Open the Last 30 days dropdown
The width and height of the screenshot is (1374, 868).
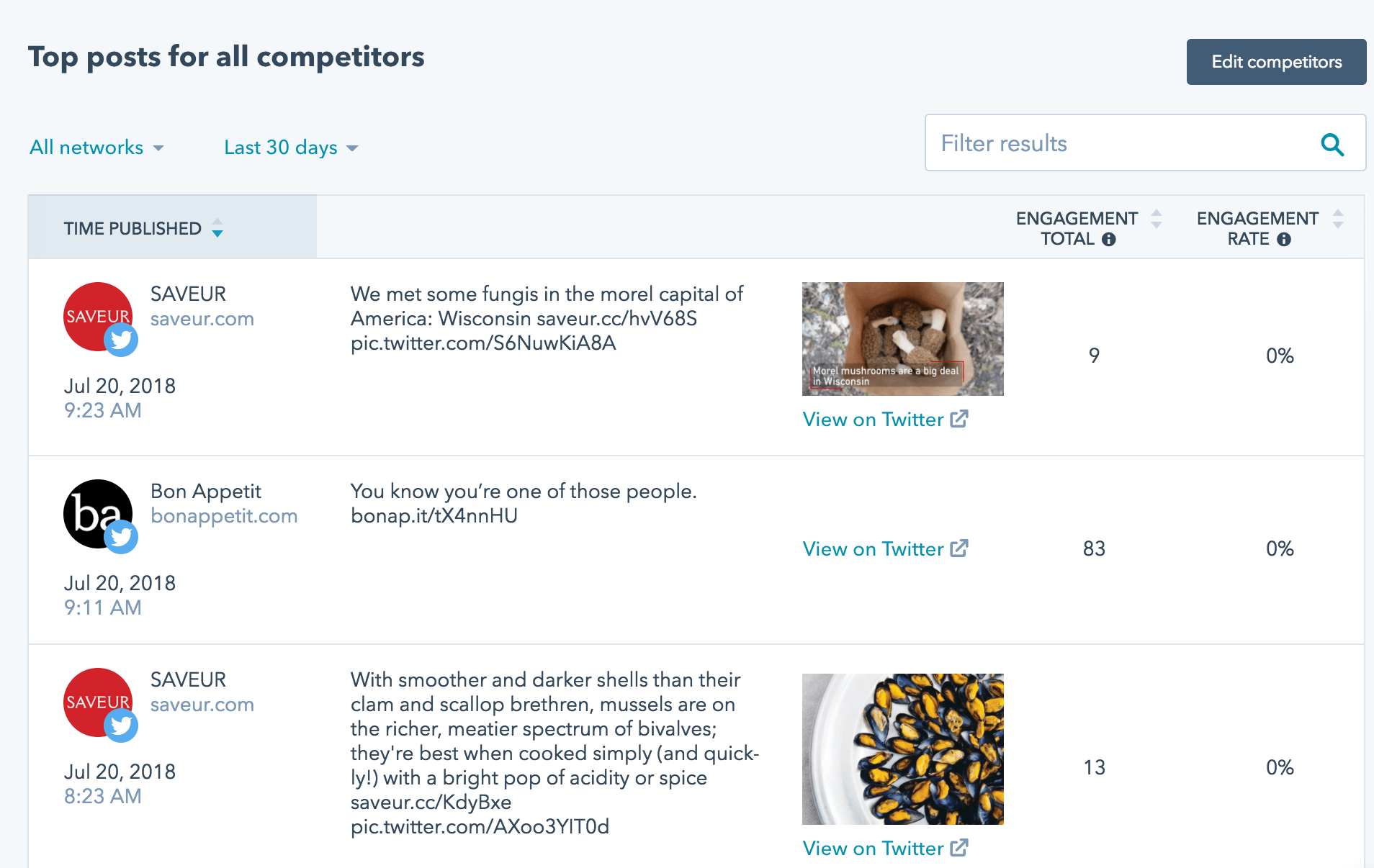point(288,148)
